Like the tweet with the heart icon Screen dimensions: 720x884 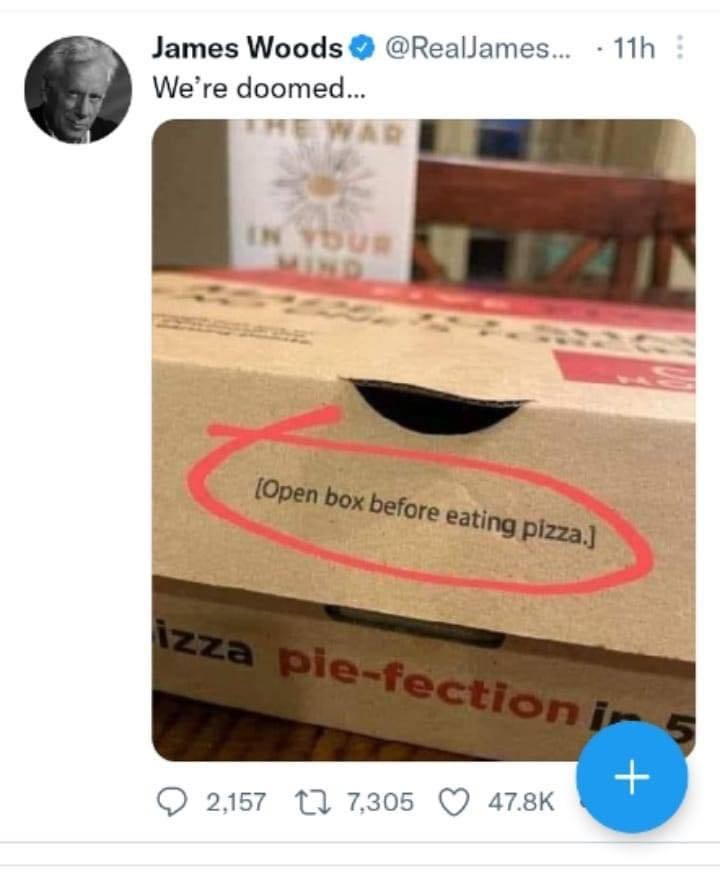point(455,801)
